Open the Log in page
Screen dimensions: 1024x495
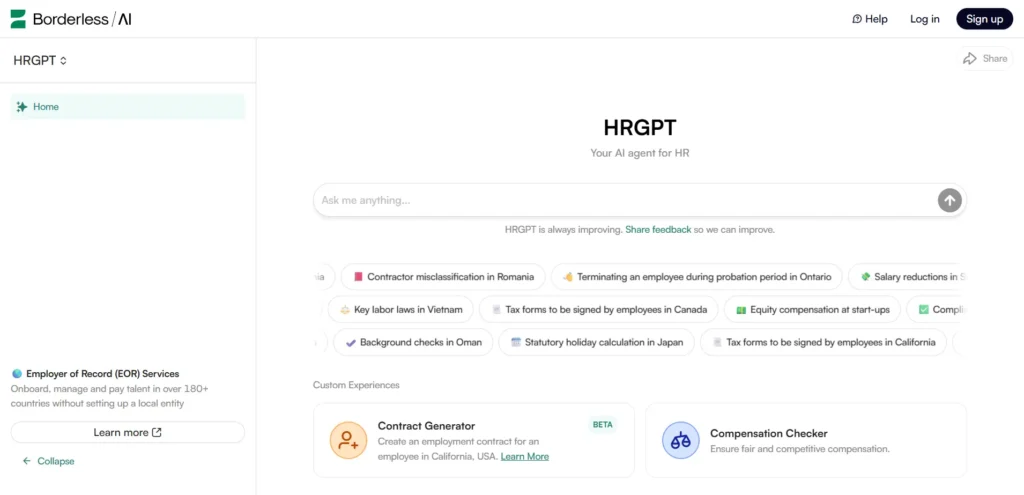[x=924, y=19]
